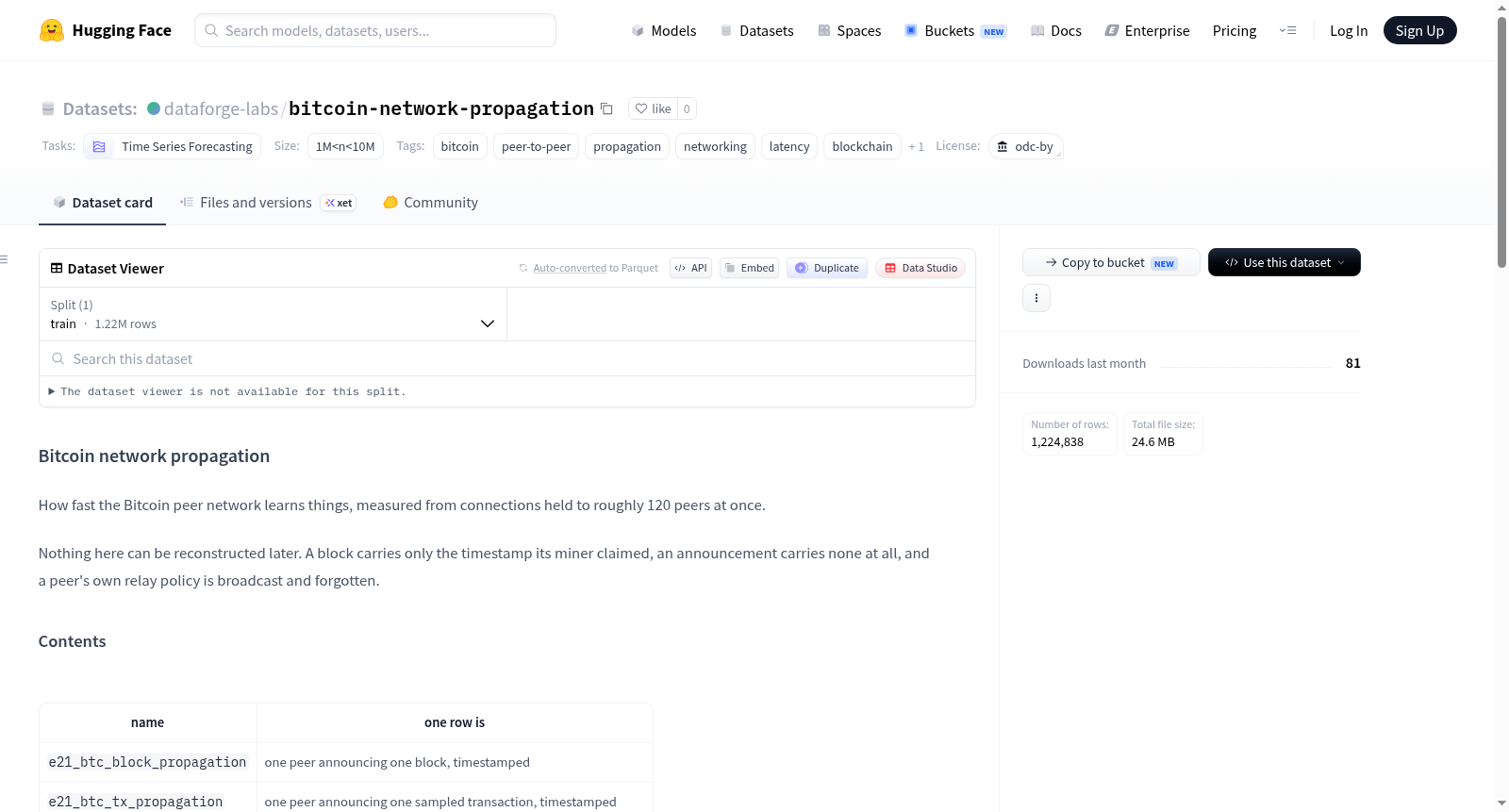
Task: Click Log In
Action: pyautogui.click(x=1349, y=30)
